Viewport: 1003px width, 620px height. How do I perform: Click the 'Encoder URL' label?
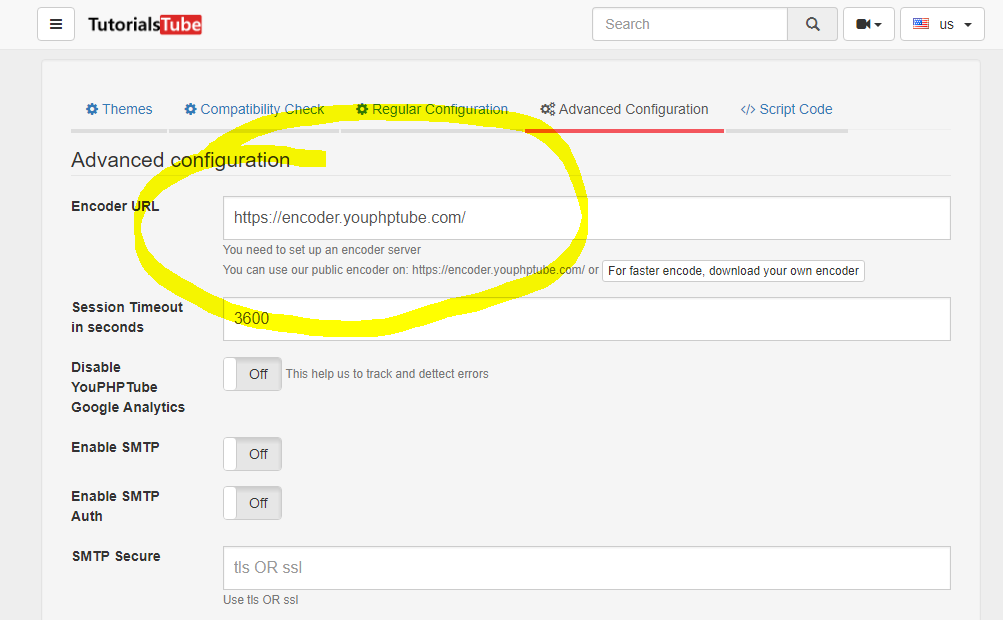pyautogui.click(x=115, y=206)
